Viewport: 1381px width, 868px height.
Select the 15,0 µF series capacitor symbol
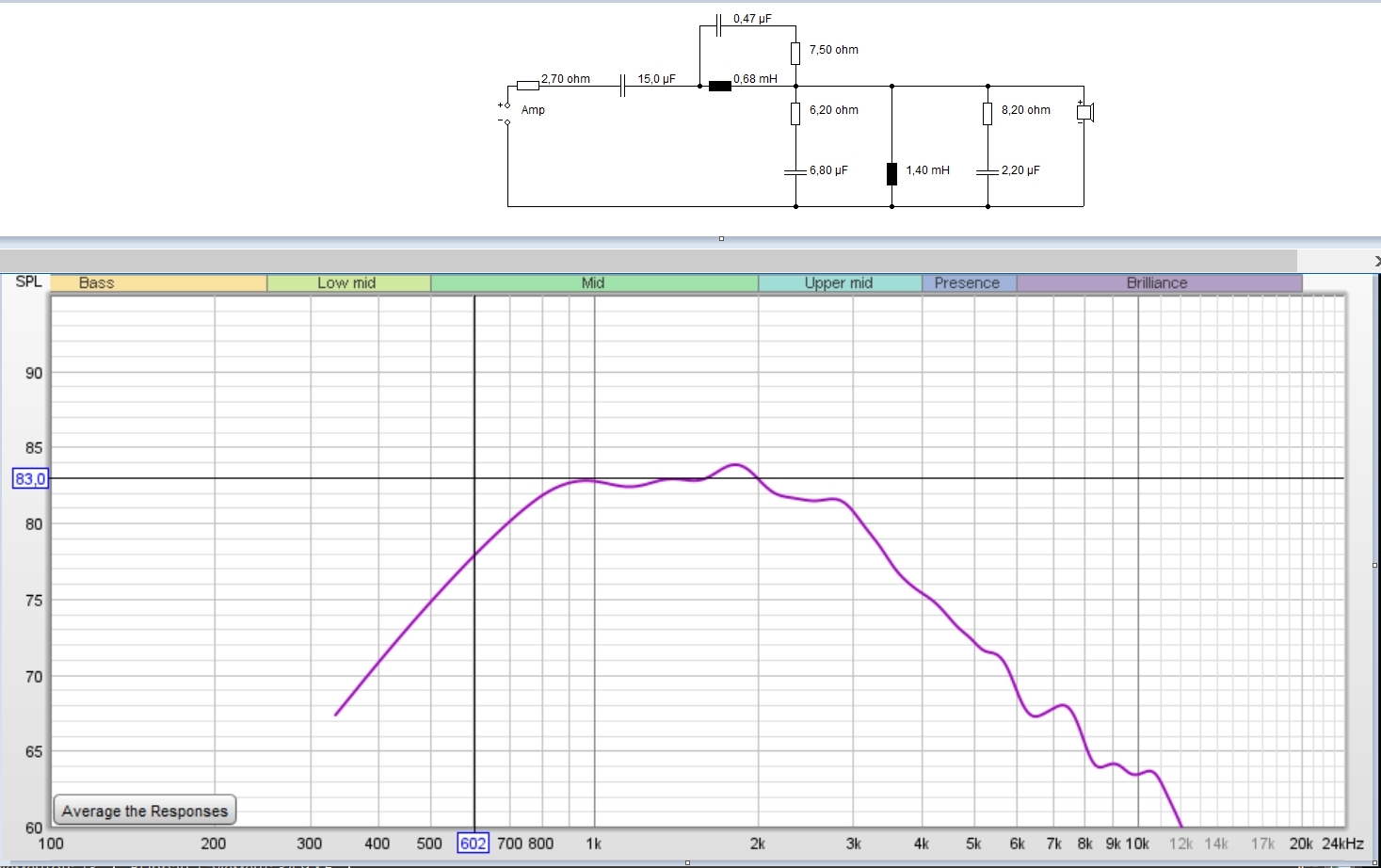pyautogui.click(x=623, y=86)
